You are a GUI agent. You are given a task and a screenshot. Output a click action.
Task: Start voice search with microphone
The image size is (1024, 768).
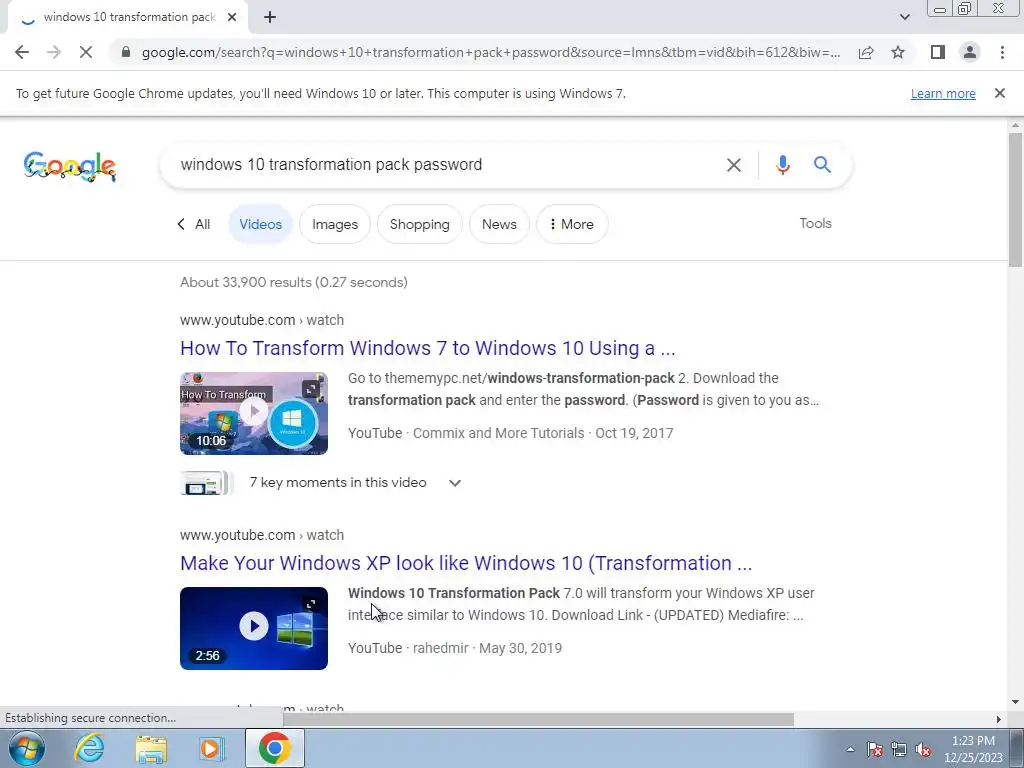[782, 165]
